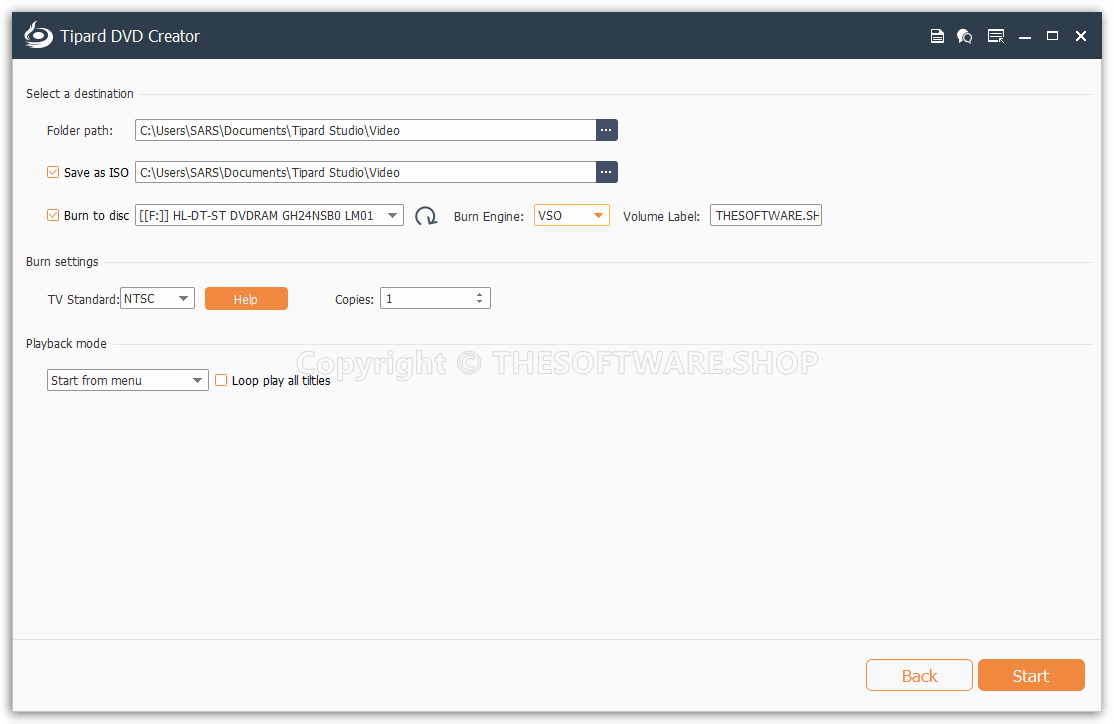Click the 'Copies:' label
Screen dimensions: 1114x724
(x=355, y=299)
